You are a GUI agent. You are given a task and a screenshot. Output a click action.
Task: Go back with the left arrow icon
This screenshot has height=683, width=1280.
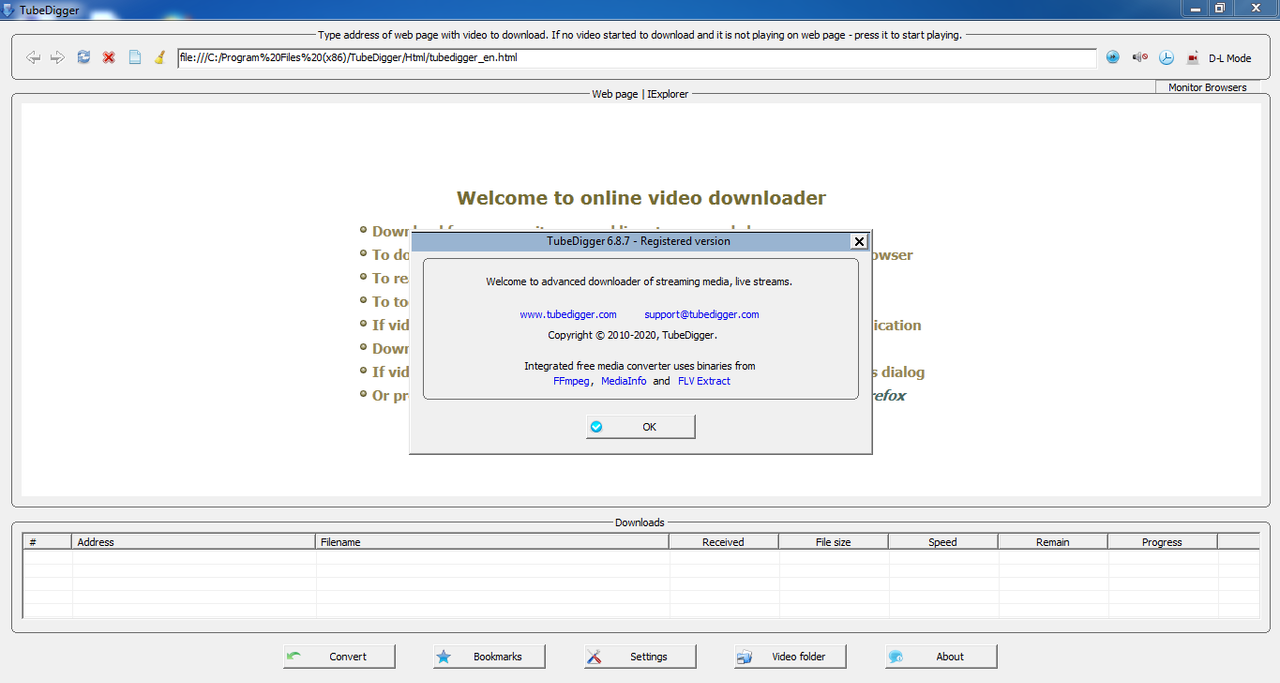(33, 58)
